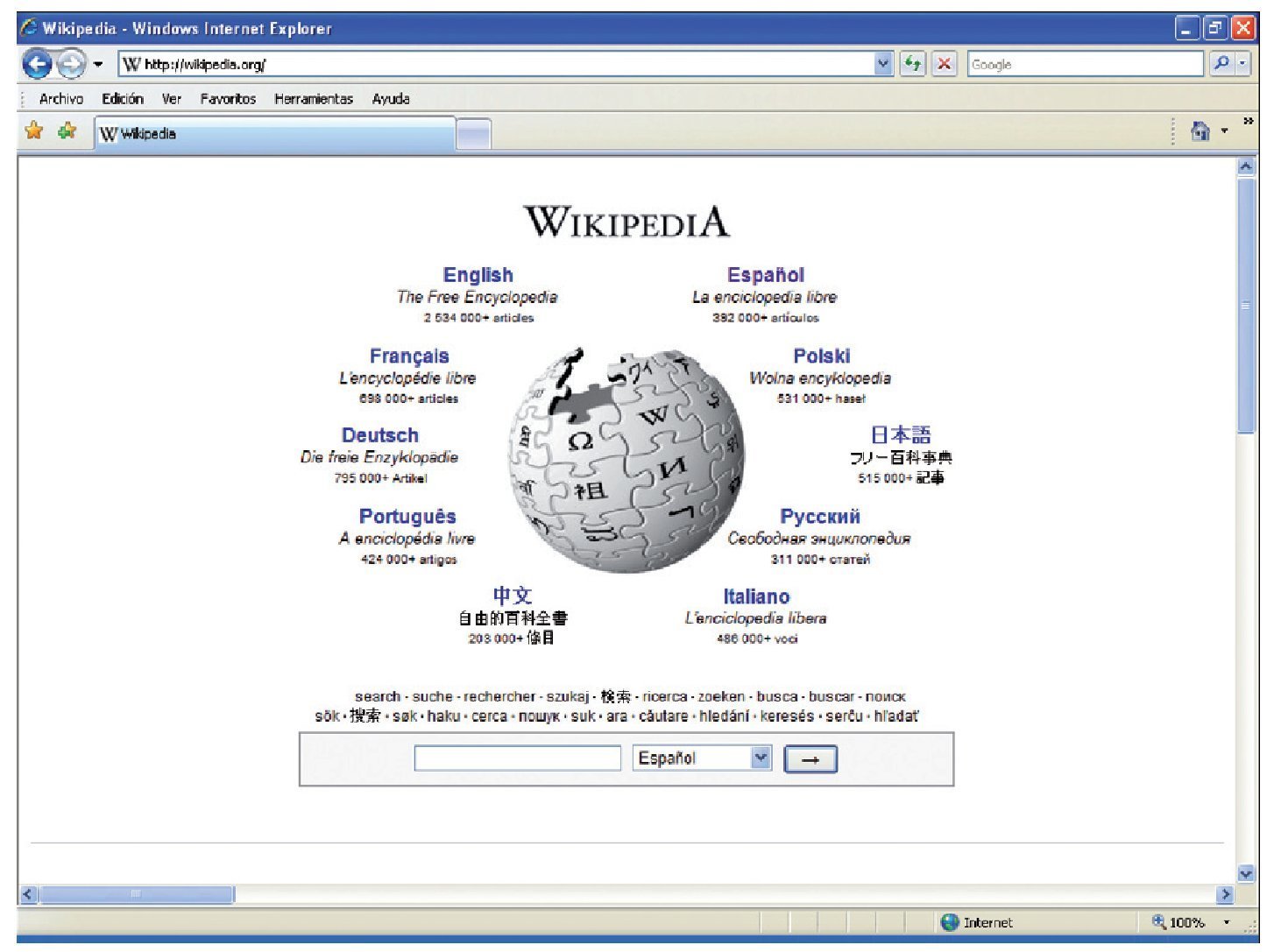Click the browser Back arrow button
1274x952 pixels.
coord(36,64)
